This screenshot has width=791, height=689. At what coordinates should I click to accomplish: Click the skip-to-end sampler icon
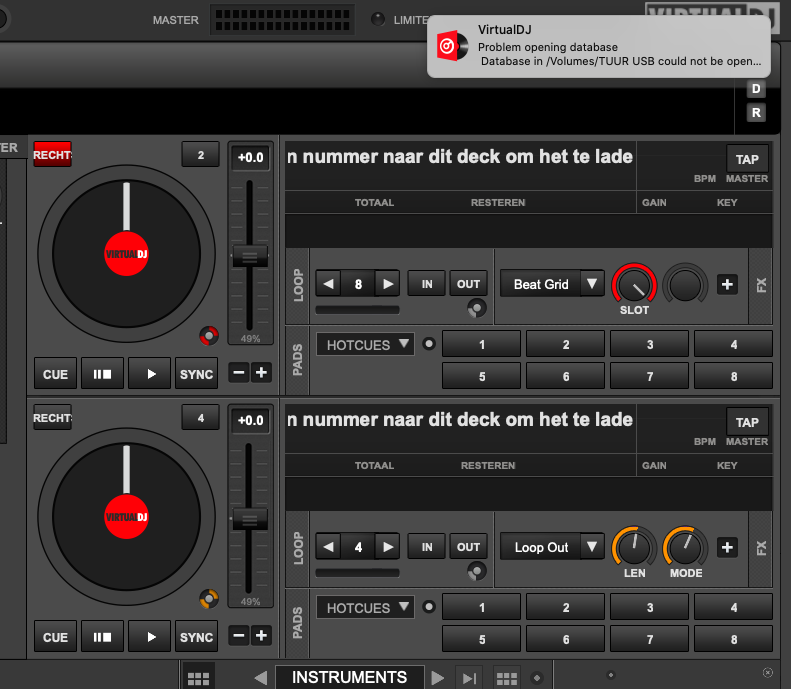(469, 678)
